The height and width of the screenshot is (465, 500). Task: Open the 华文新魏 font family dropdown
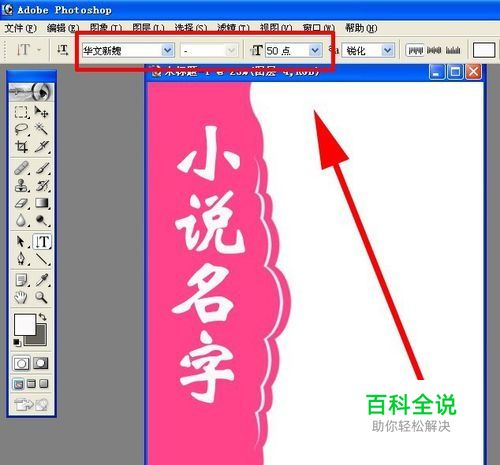tap(168, 51)
